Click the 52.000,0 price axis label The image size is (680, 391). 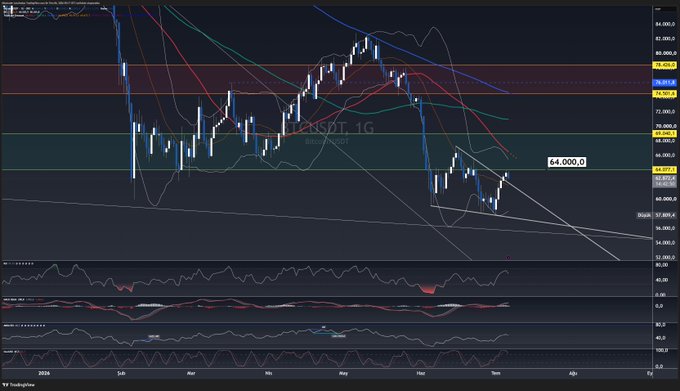665,257
